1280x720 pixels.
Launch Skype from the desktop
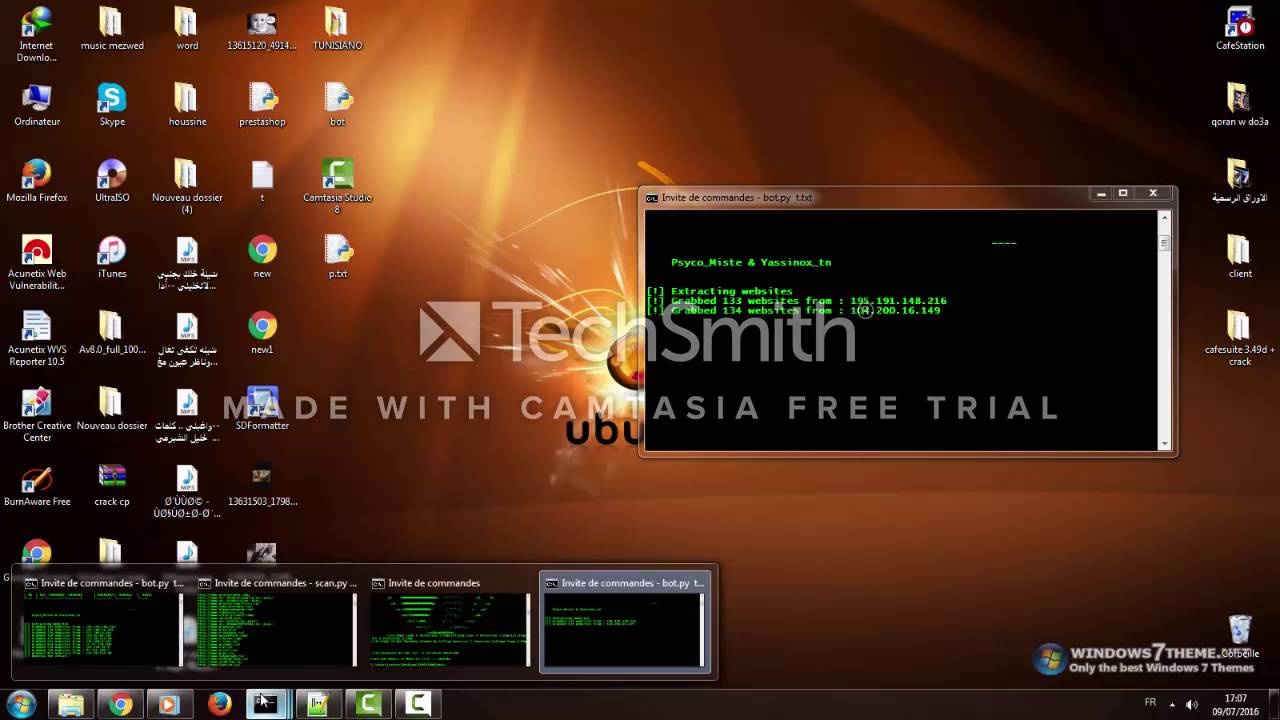click(112, 104)
